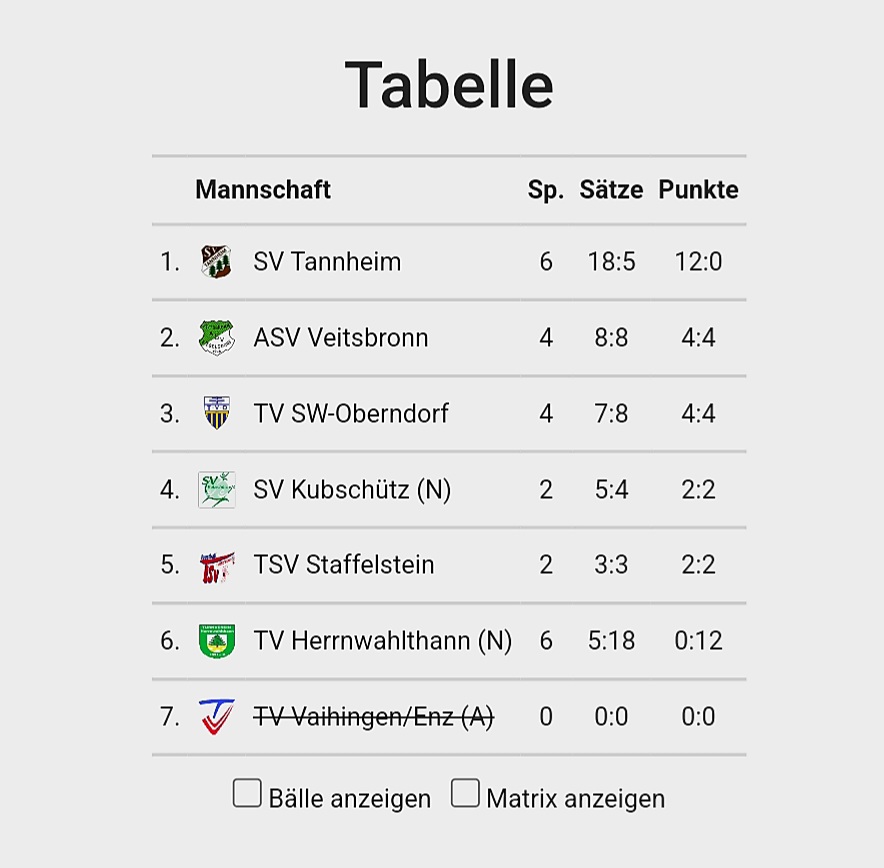Open the ASV Veitsbronn team page
Screen dimensions: 884x868
click(340, 338)
